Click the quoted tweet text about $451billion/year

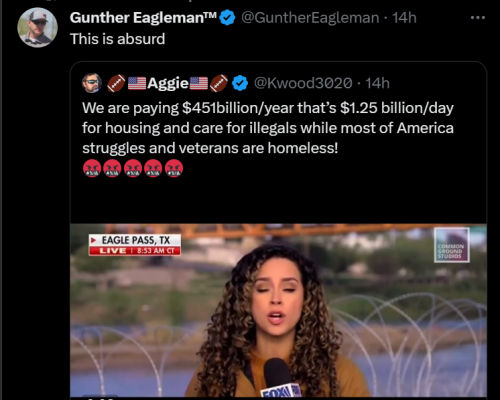(268, 128)
